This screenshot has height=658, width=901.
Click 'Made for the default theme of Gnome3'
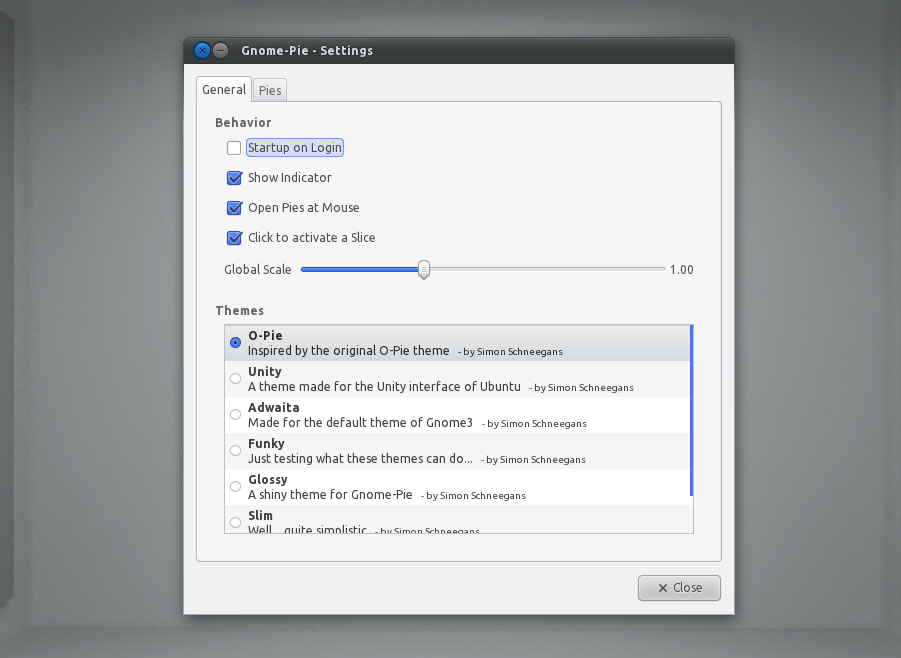[360, 422]
